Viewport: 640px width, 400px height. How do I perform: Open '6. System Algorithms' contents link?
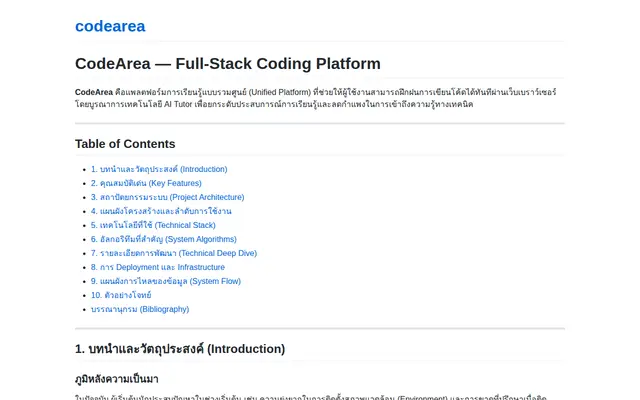tap(164, 239)
